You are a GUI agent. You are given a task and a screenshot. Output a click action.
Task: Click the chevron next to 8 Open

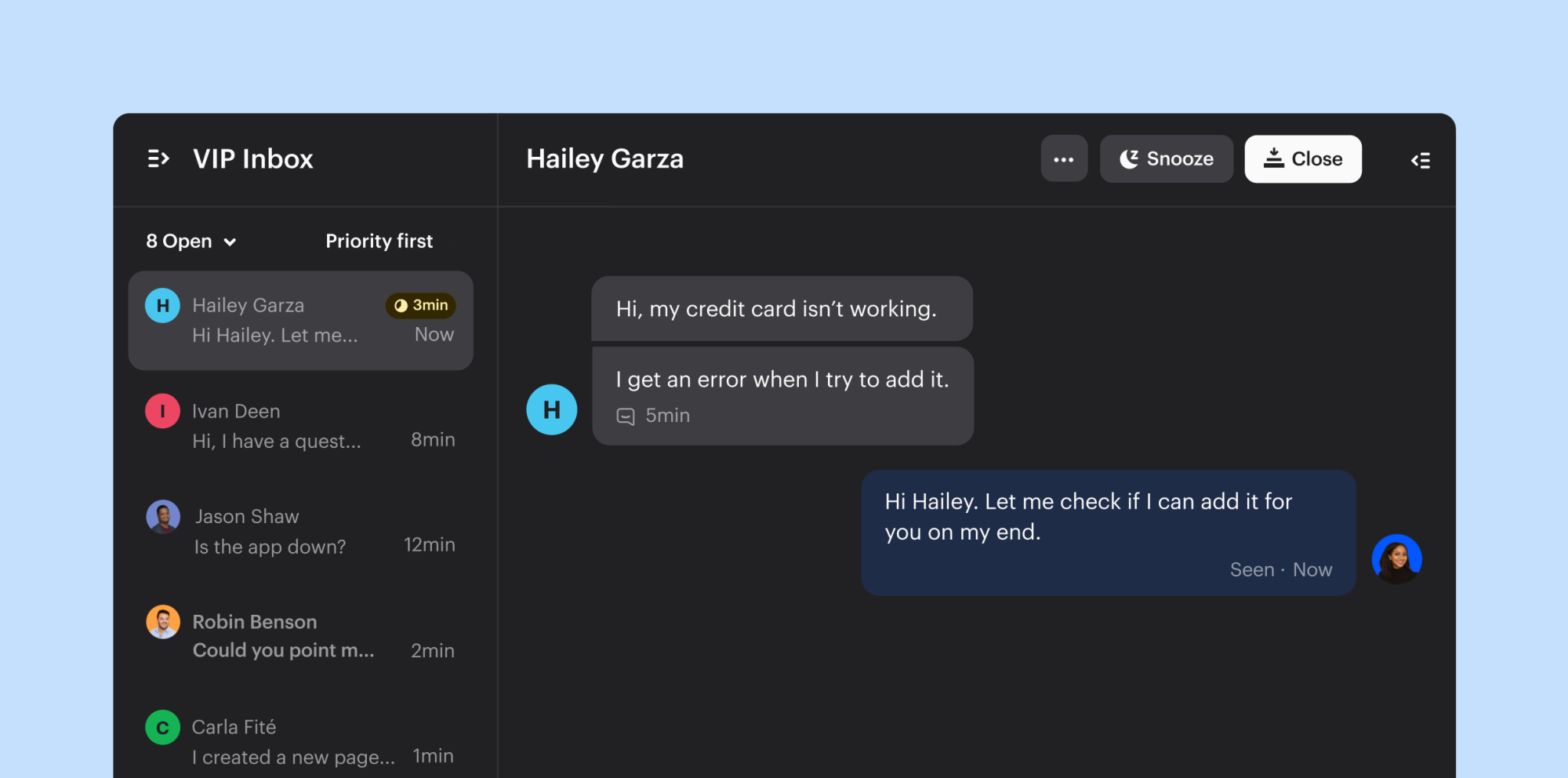coord(230,242)
